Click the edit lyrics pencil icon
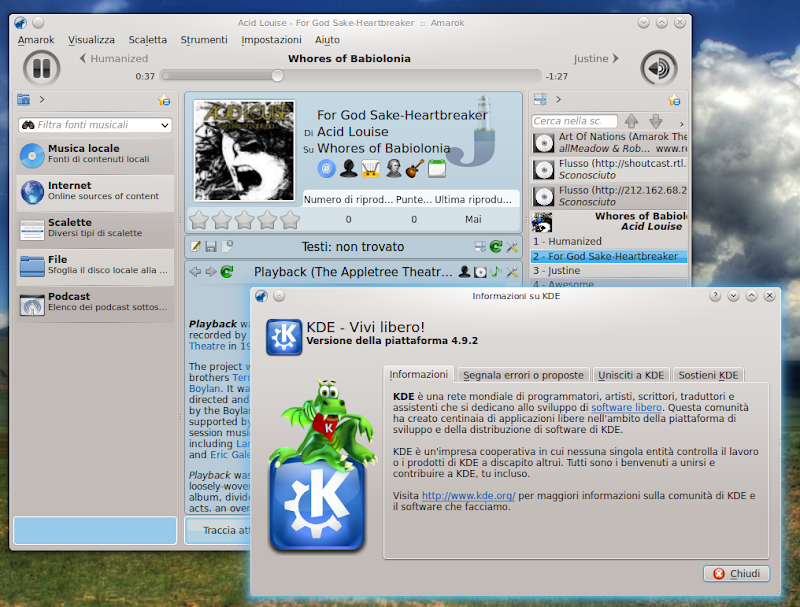800x607 pixels. tap(195, 247)
